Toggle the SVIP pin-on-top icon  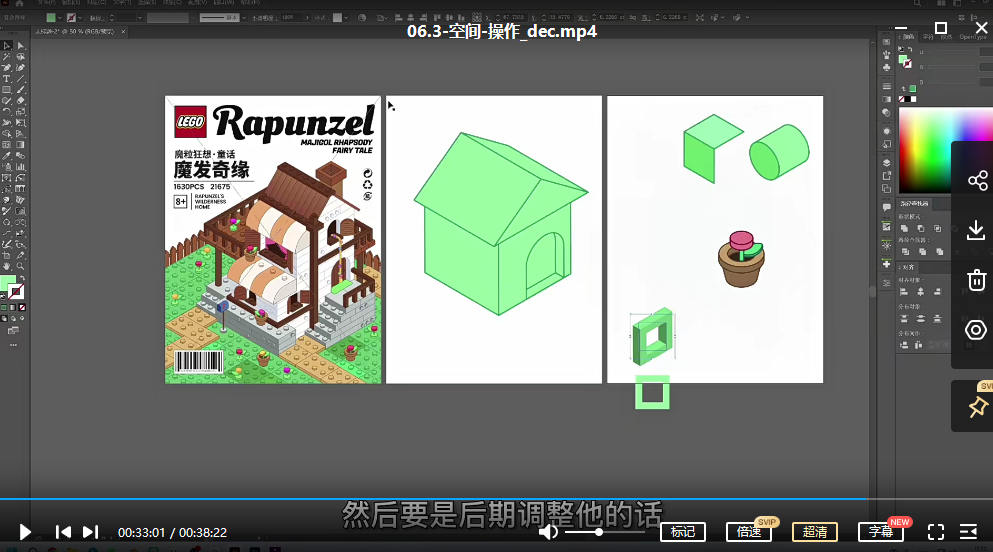pyautogui.click(x=977, y=407)
